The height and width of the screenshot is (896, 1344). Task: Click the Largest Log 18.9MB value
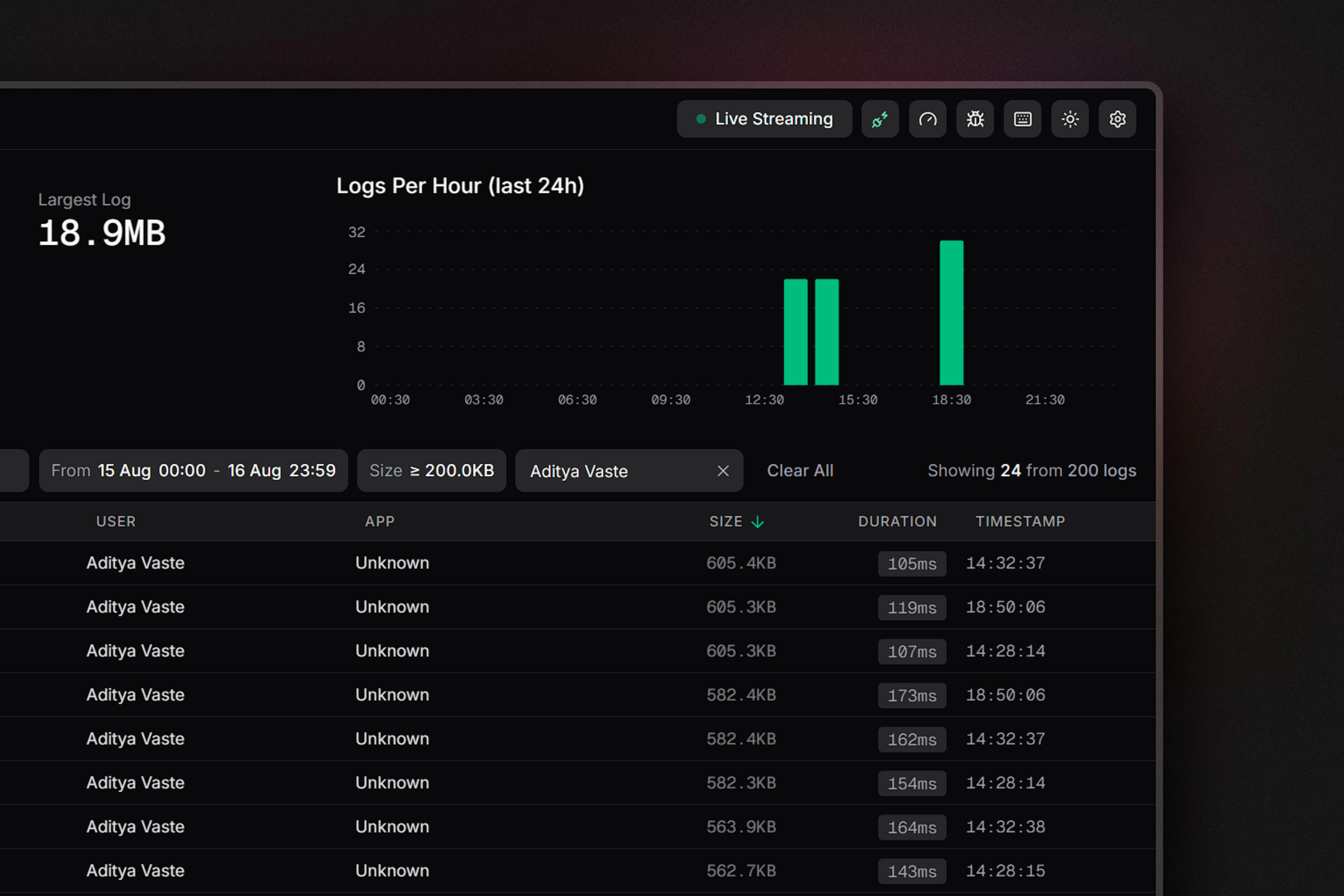pyautogui.click(x=102, y=233)
